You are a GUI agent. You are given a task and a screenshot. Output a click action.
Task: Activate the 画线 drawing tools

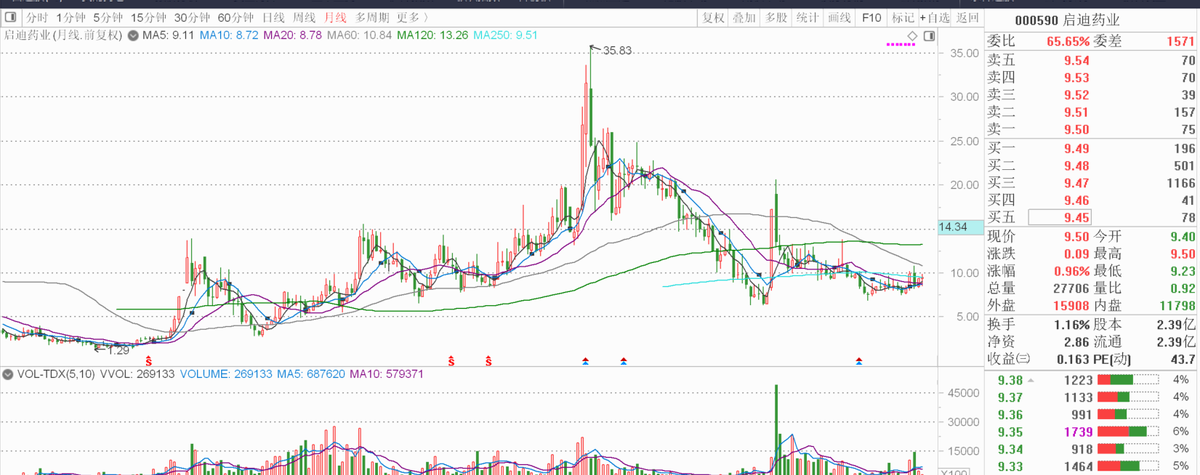pyautogui.click(x=839, y=18)
